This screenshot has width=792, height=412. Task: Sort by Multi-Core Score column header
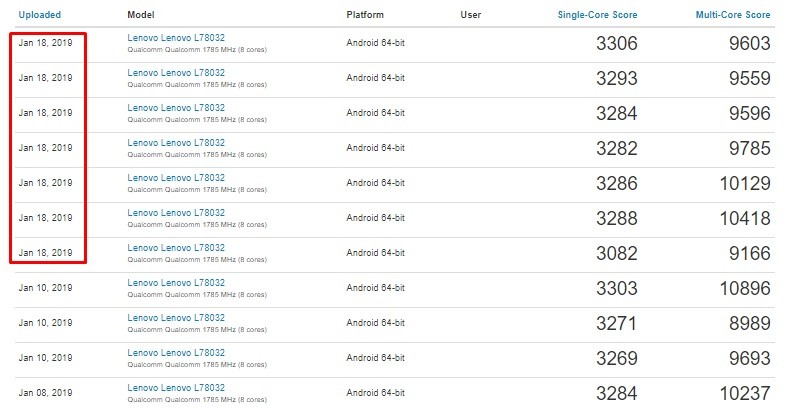point(732,15)
